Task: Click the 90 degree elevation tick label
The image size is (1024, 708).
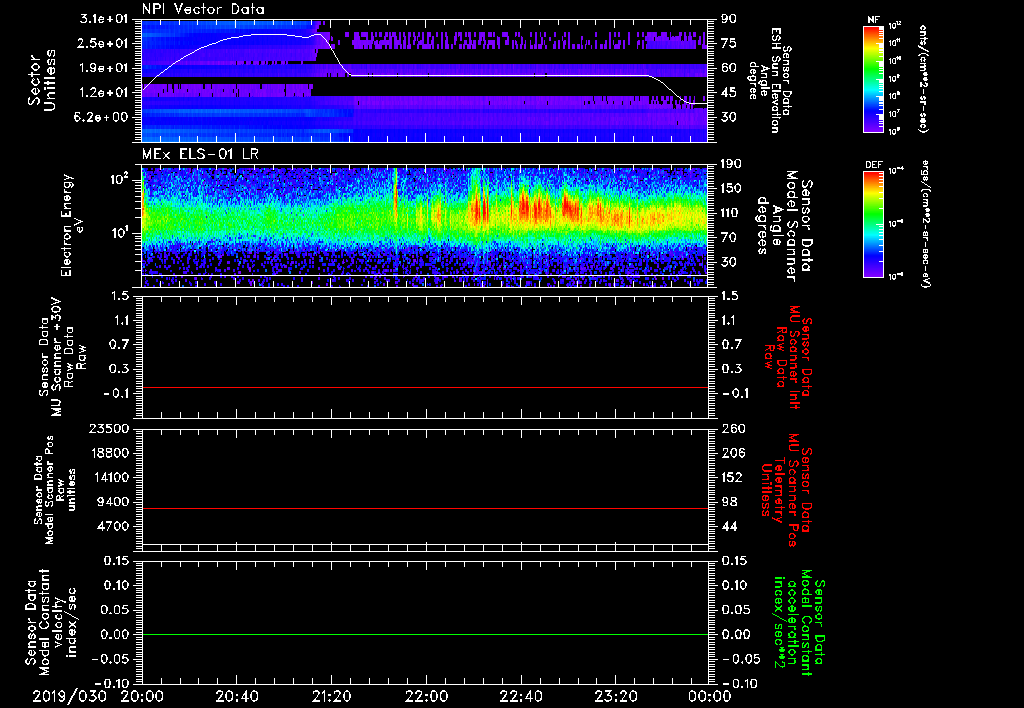Action: point(729,19)
